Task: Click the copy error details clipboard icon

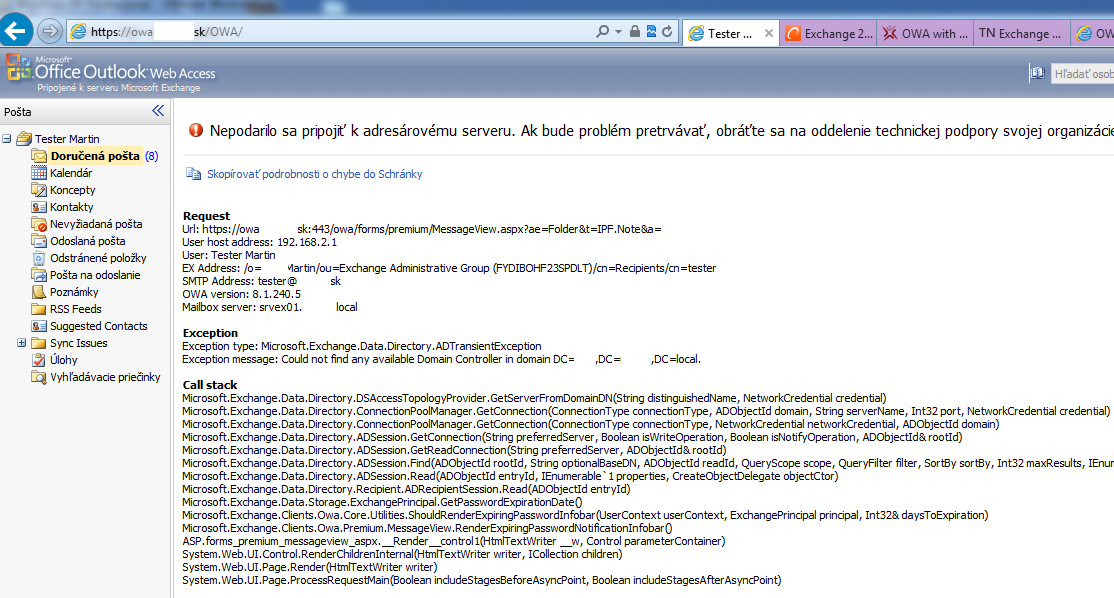Action: pos(193,174)
